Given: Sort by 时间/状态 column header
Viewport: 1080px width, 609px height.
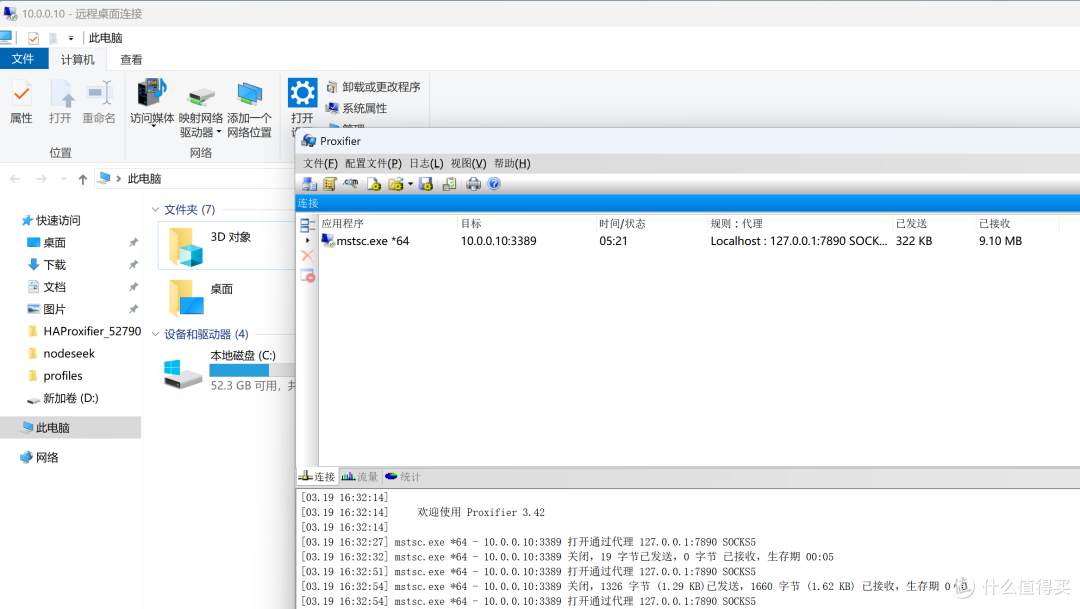Looking at the screenshot, I should click(x=651, y=223).
